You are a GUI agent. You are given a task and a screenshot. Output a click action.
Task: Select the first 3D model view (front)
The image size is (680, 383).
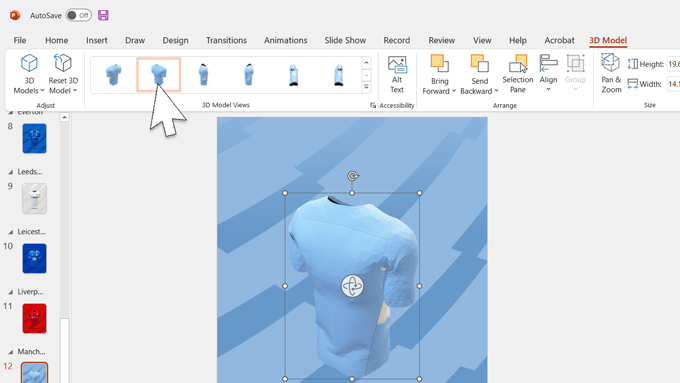(x=114, y=75)
